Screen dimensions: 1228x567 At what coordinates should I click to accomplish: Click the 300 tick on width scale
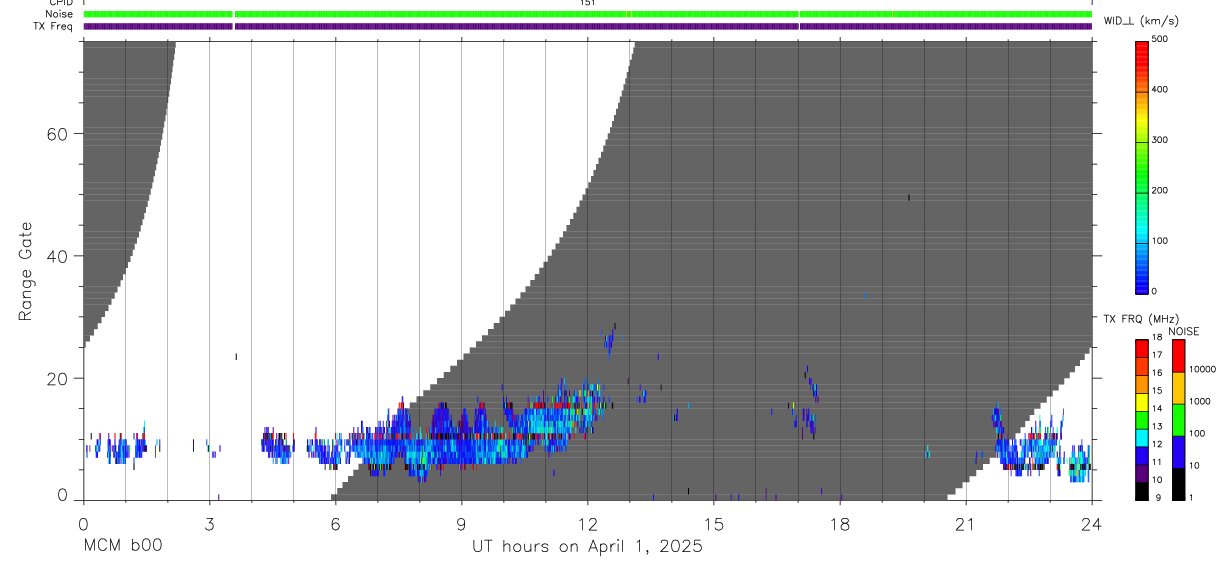coord(1162,140)
